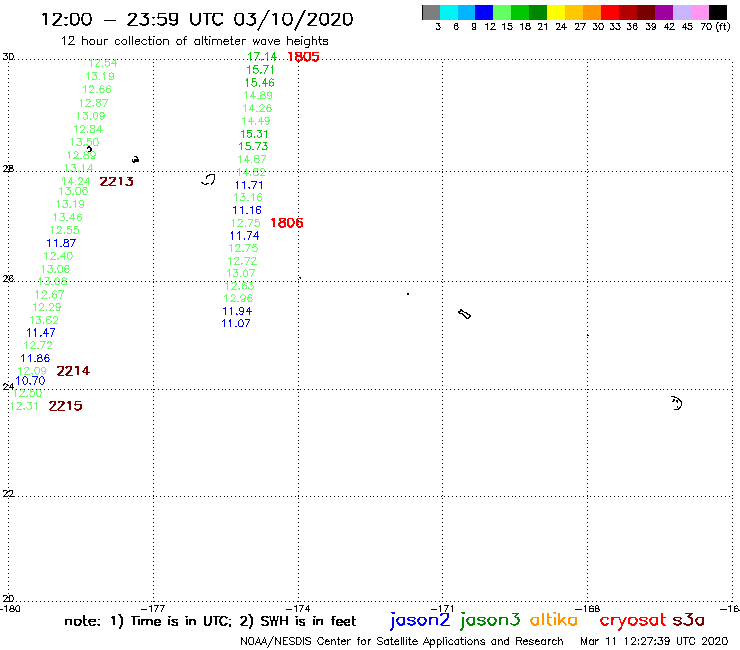Click the wave height value 12.29
This screenshot has width=740, height=650.
click(x=47, y=307)
